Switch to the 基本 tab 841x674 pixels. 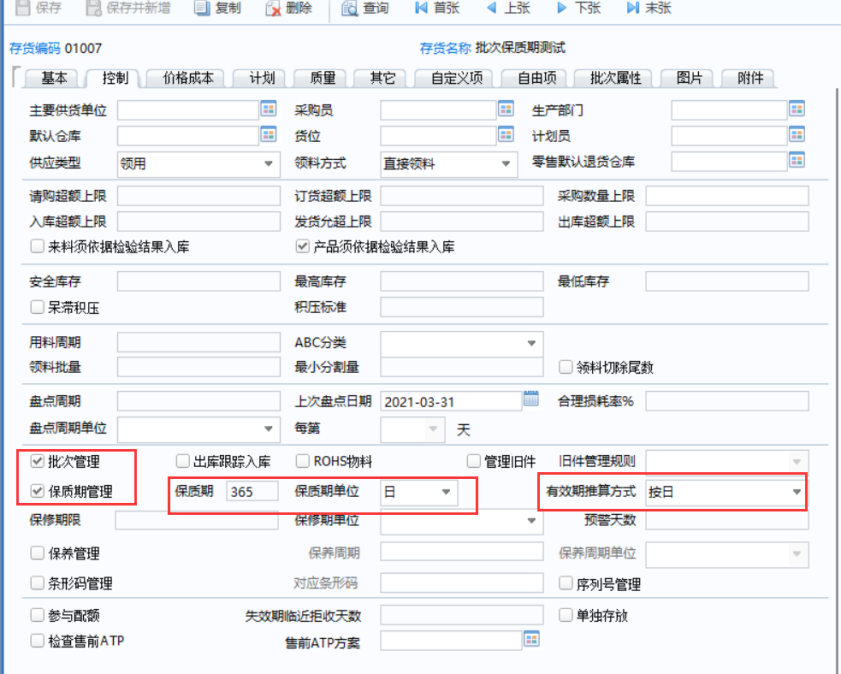54,78
